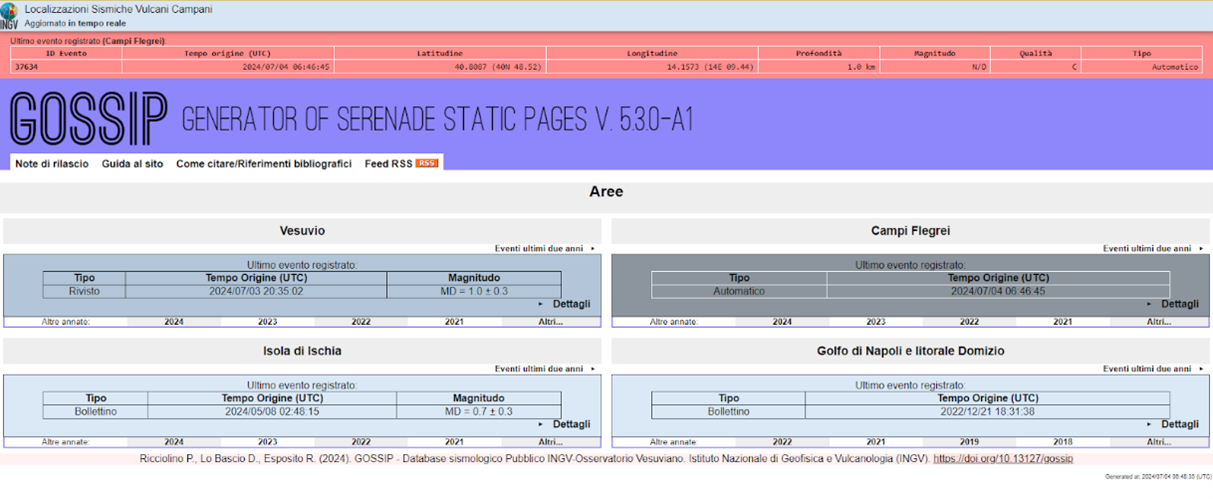1213x499 pixels.
Task: Select Isola di Ischia year 2024
Action: click(174, 442)
